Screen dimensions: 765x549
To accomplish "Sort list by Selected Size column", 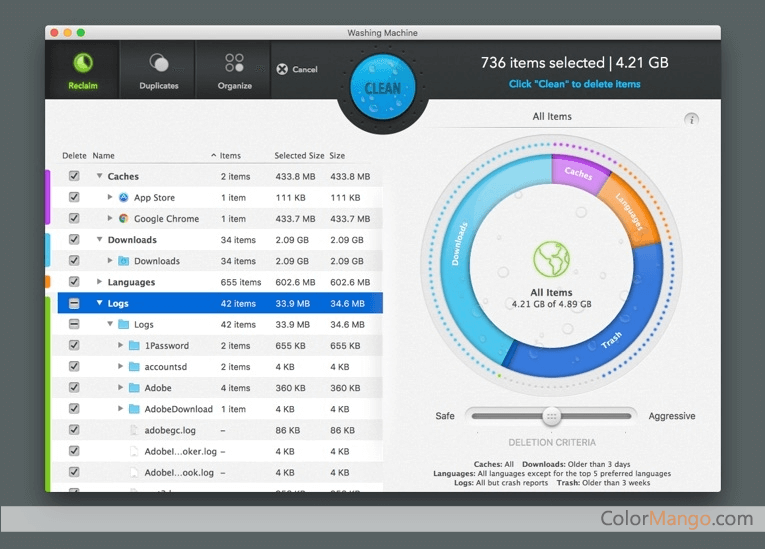I will click(x=299, y=156).
